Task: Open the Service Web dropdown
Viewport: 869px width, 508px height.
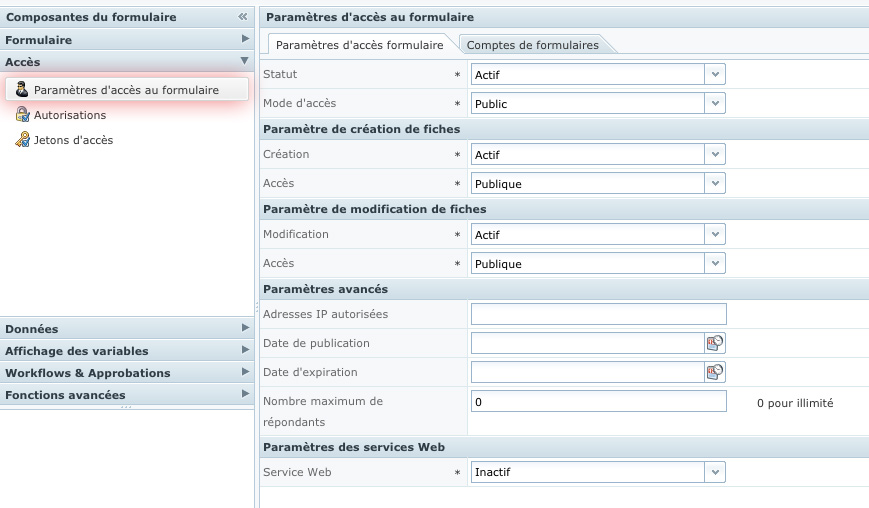Action: click(x=714, y=472)
